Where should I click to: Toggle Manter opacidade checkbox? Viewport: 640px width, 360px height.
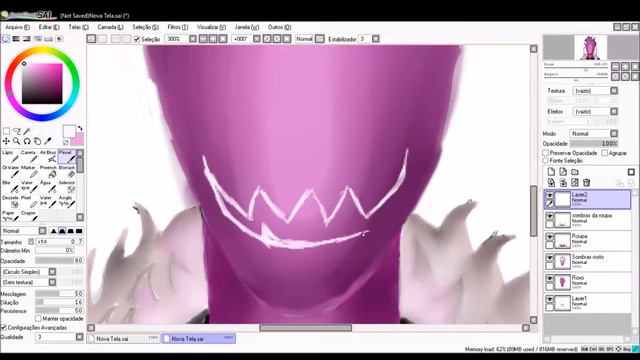(x=38, y=318)
